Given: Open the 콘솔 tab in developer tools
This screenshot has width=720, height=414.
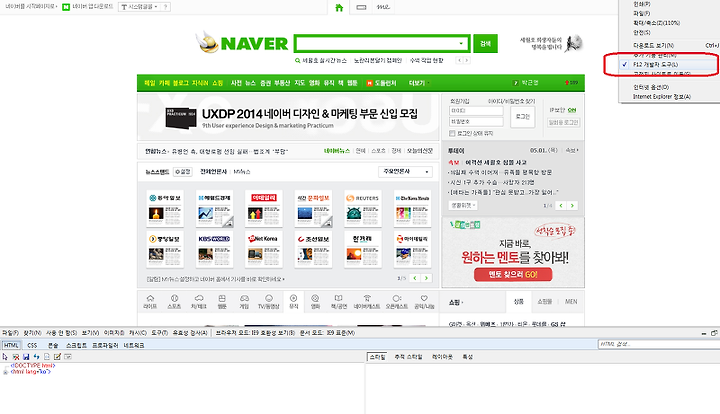Looking at the screenshot, I should [53, 345].
